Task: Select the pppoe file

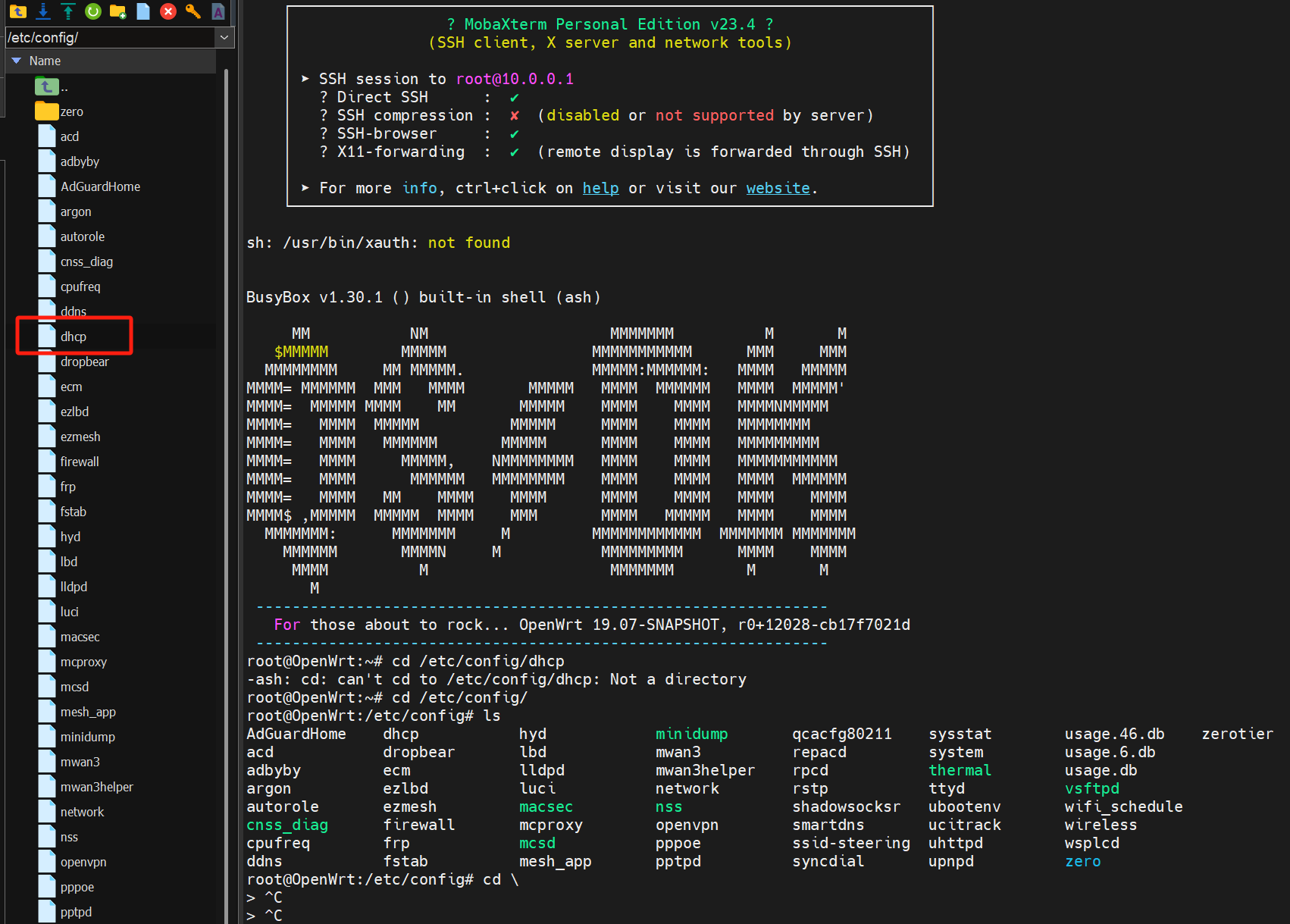Action: (67, 887)
